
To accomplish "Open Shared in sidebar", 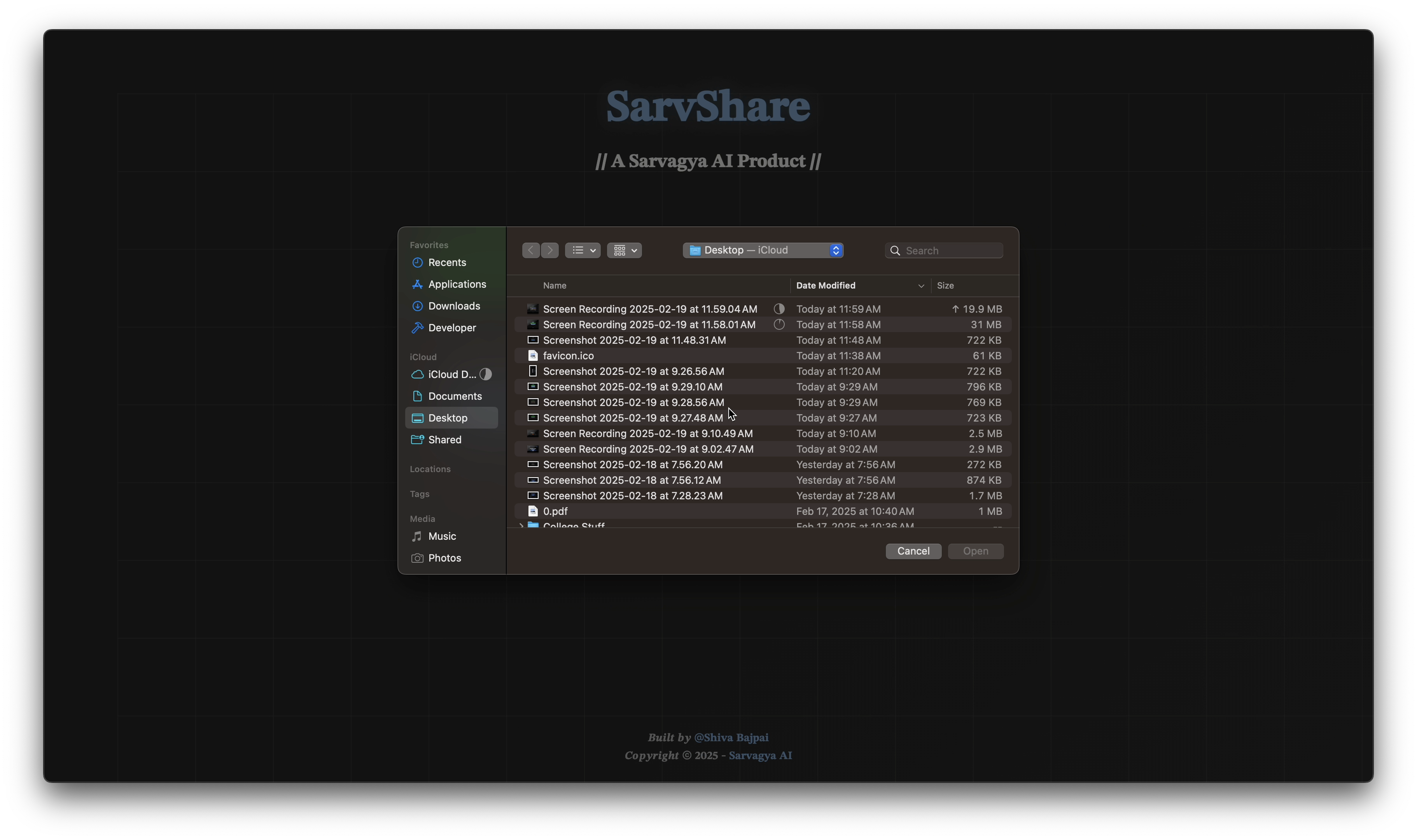I will pos(444,440).
